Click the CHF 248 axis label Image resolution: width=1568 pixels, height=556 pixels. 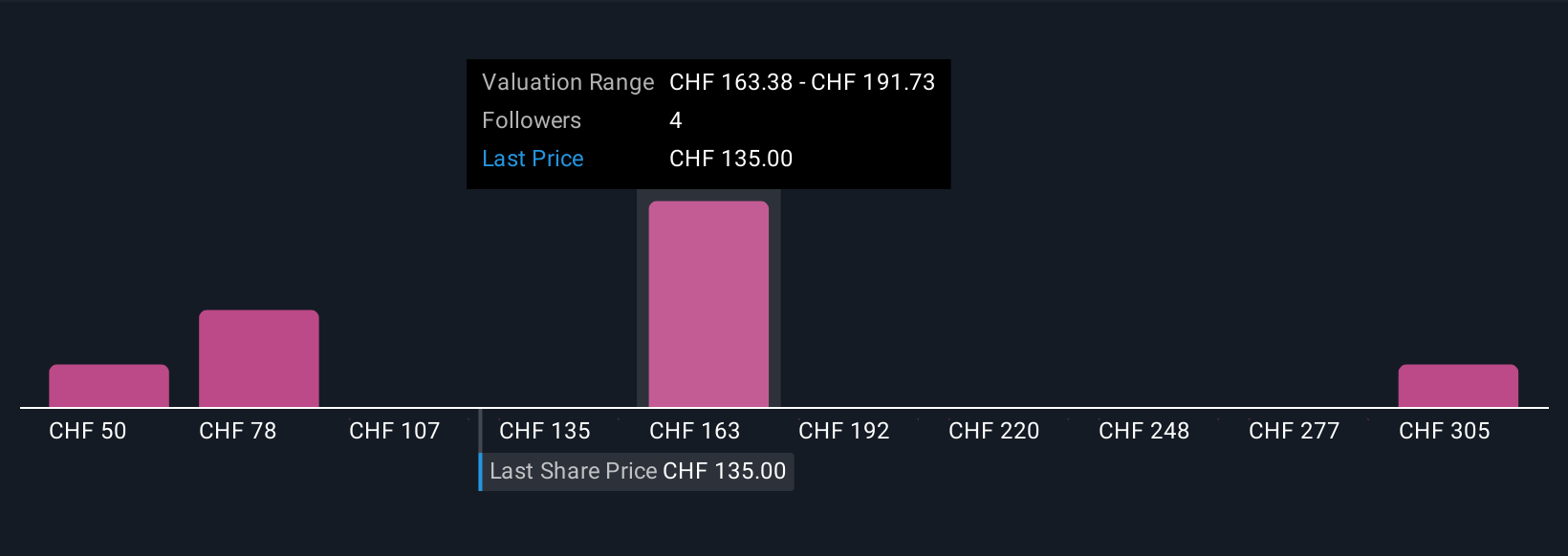point(1144,431)
